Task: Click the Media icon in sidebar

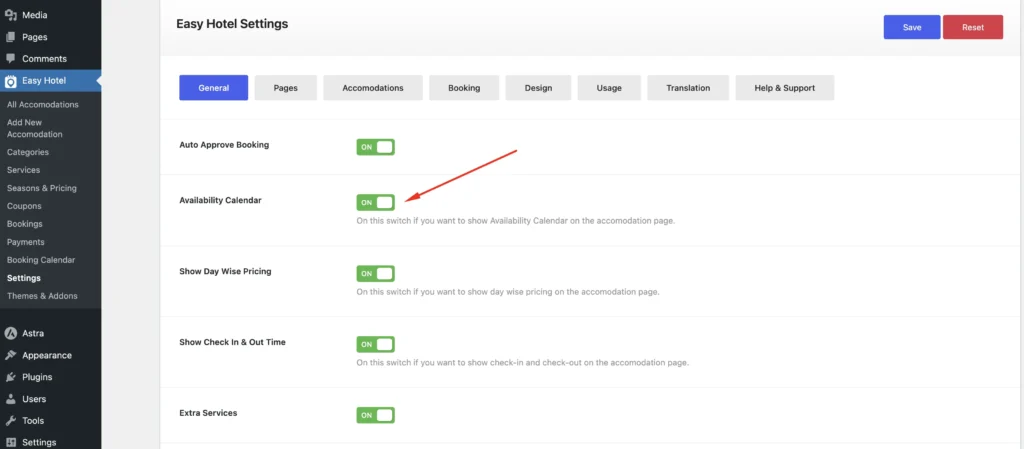Action: click(11, 15)
